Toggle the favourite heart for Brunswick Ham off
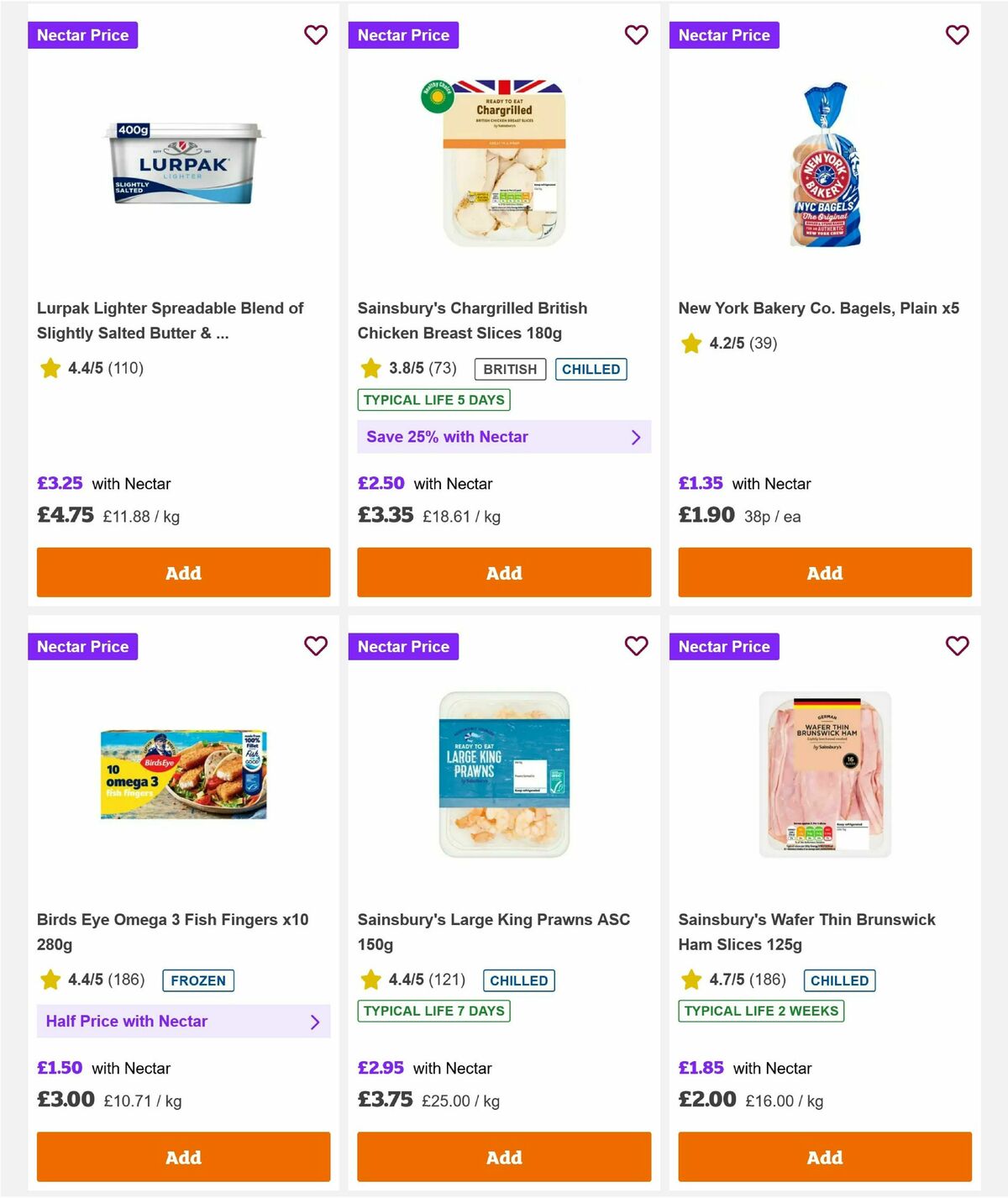 tap(957, 646)
